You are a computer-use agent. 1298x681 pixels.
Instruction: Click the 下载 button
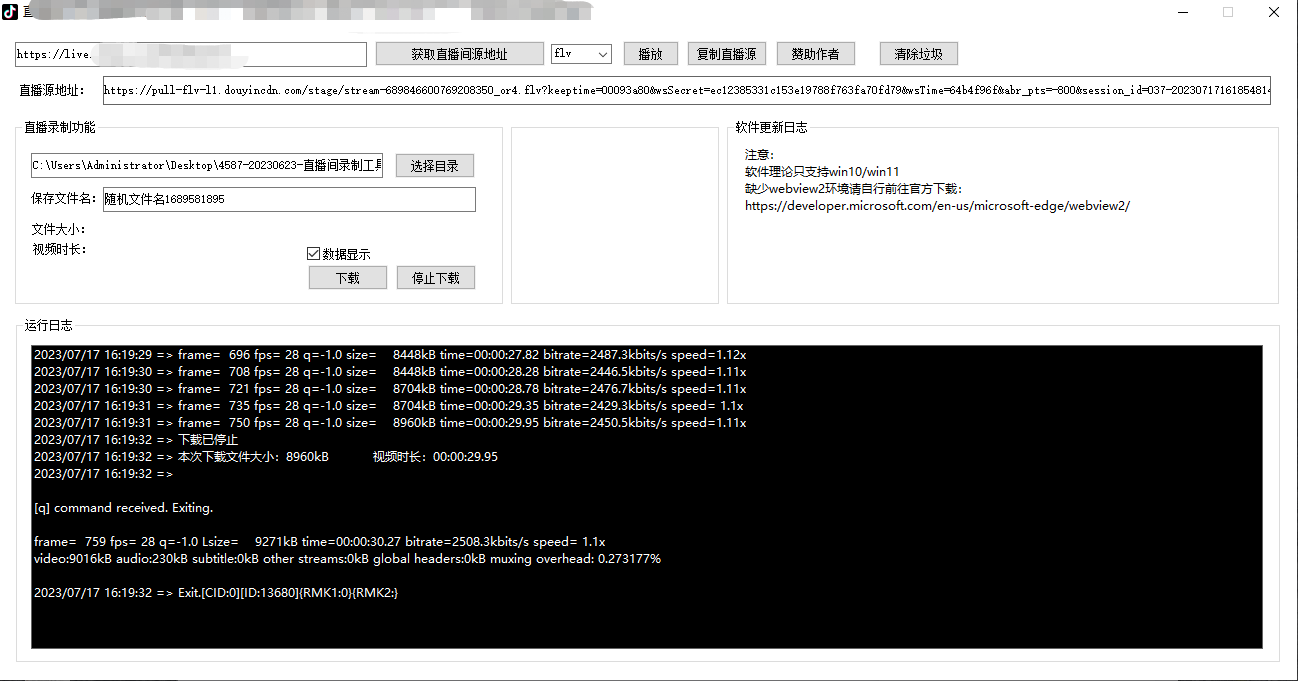pos(347,278)
